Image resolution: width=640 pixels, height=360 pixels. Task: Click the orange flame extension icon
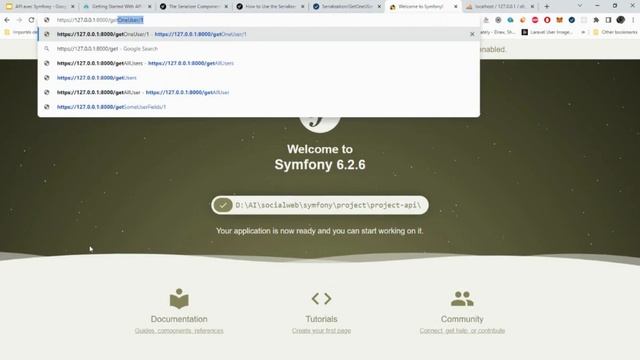[523, 20]
